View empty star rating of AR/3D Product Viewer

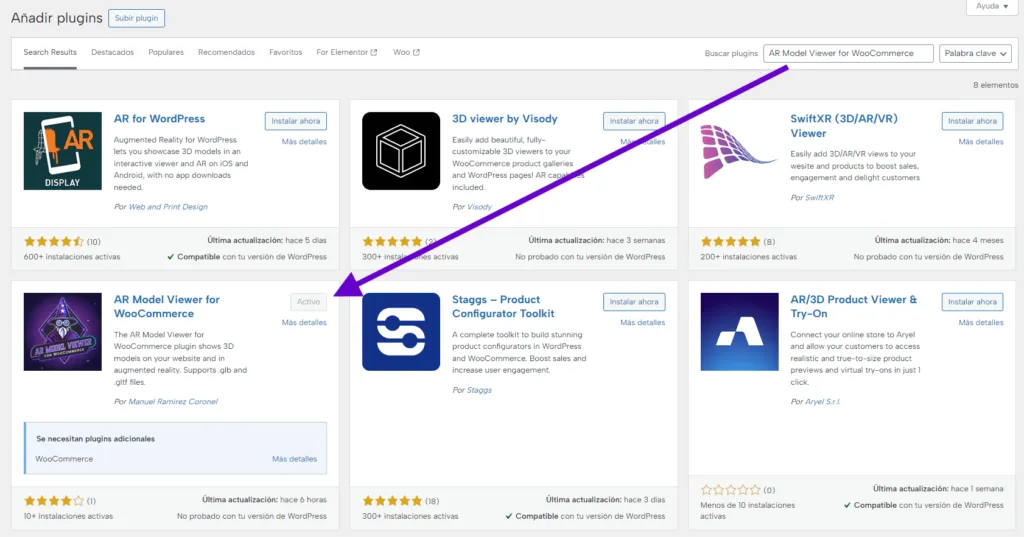pyautogui.click(x=731, y=490)
